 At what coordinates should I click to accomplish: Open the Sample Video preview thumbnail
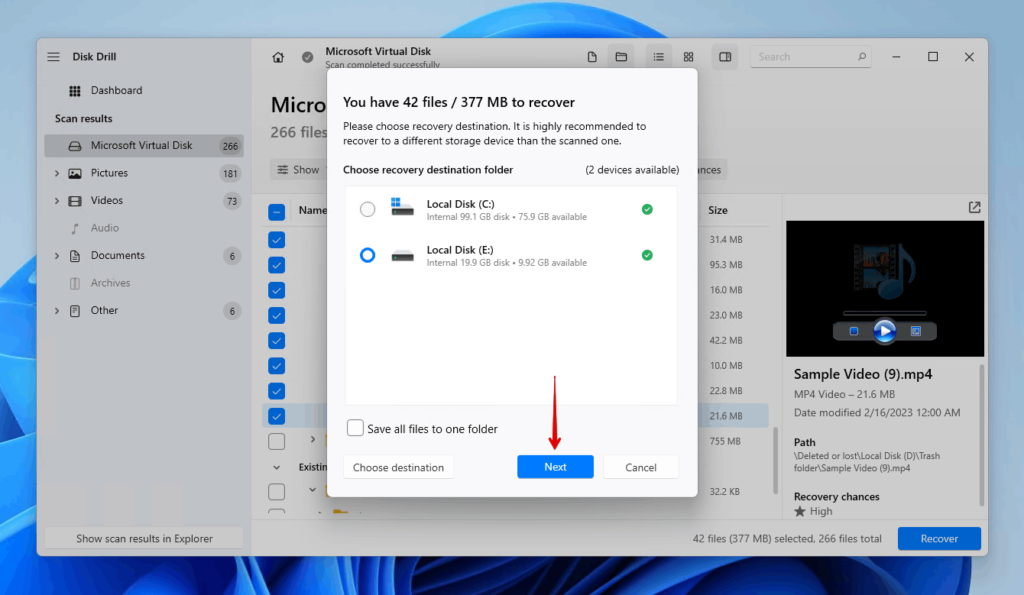pyautogui.click(x=884, y=289)
